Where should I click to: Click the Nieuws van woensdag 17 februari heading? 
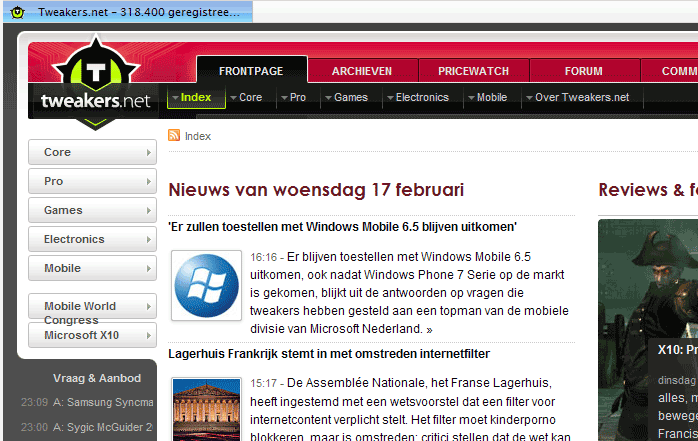[x=316, y=190]
